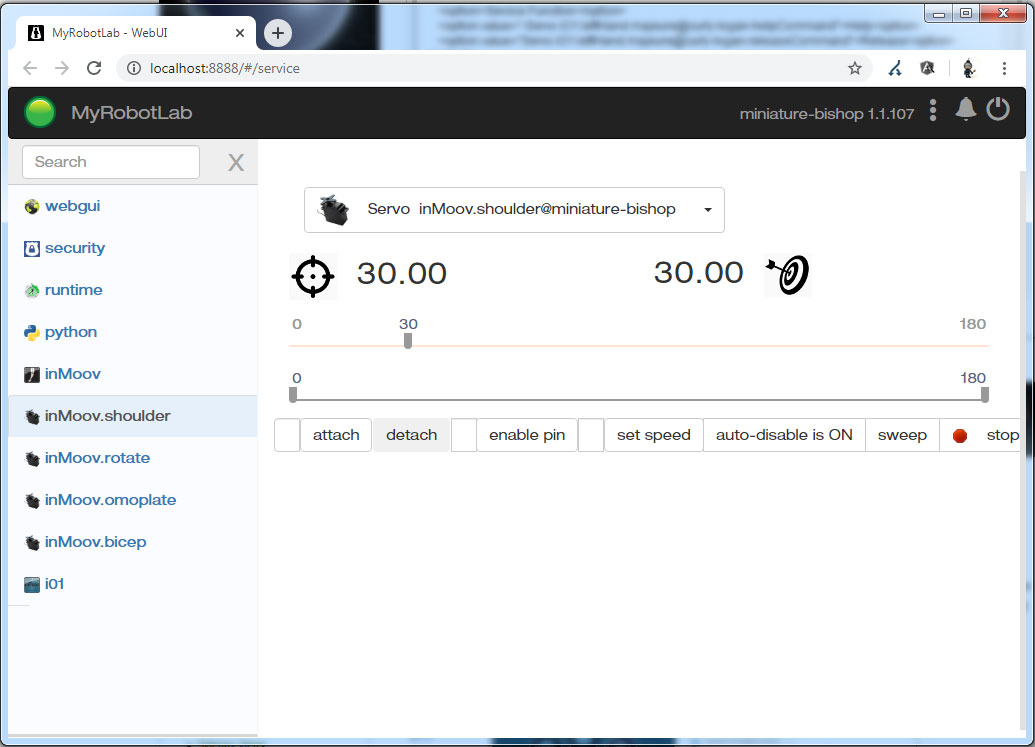This screenshot has width=1035, height=747.
Task: Click the dartboard target position icon
Action: 787,275
